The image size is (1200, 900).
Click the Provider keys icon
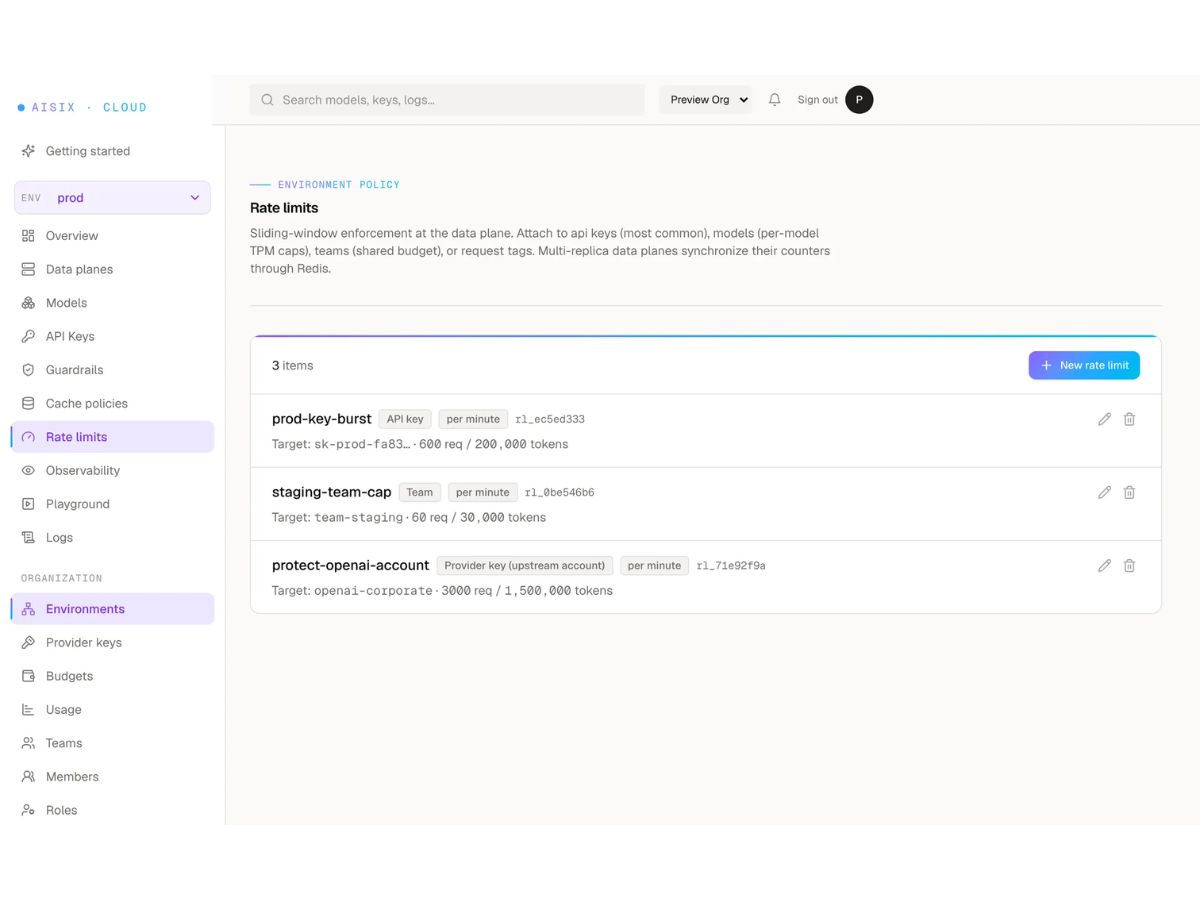click(x=28, y=642)
